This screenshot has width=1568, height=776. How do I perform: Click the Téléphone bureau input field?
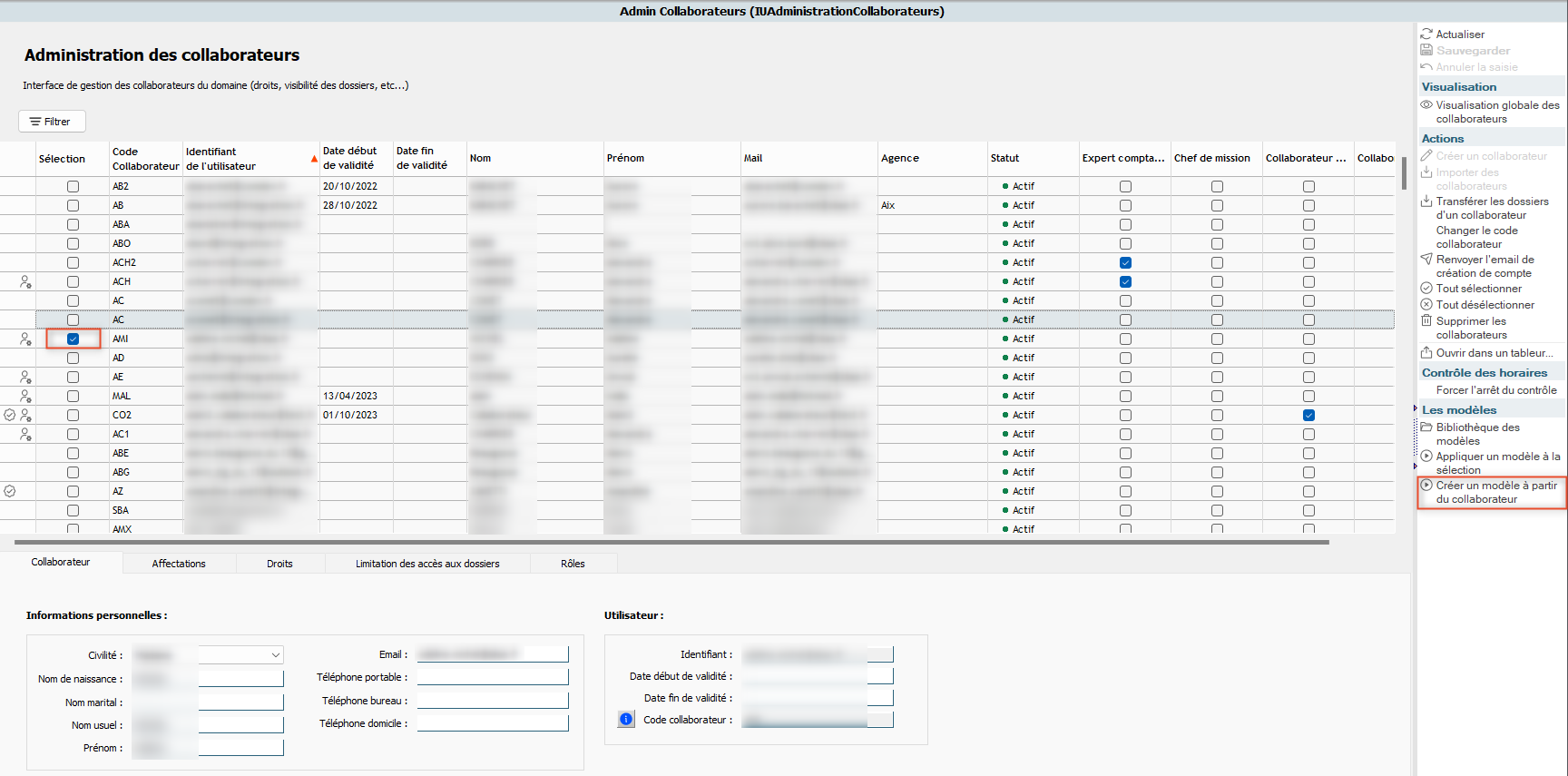tap(493, 701)
